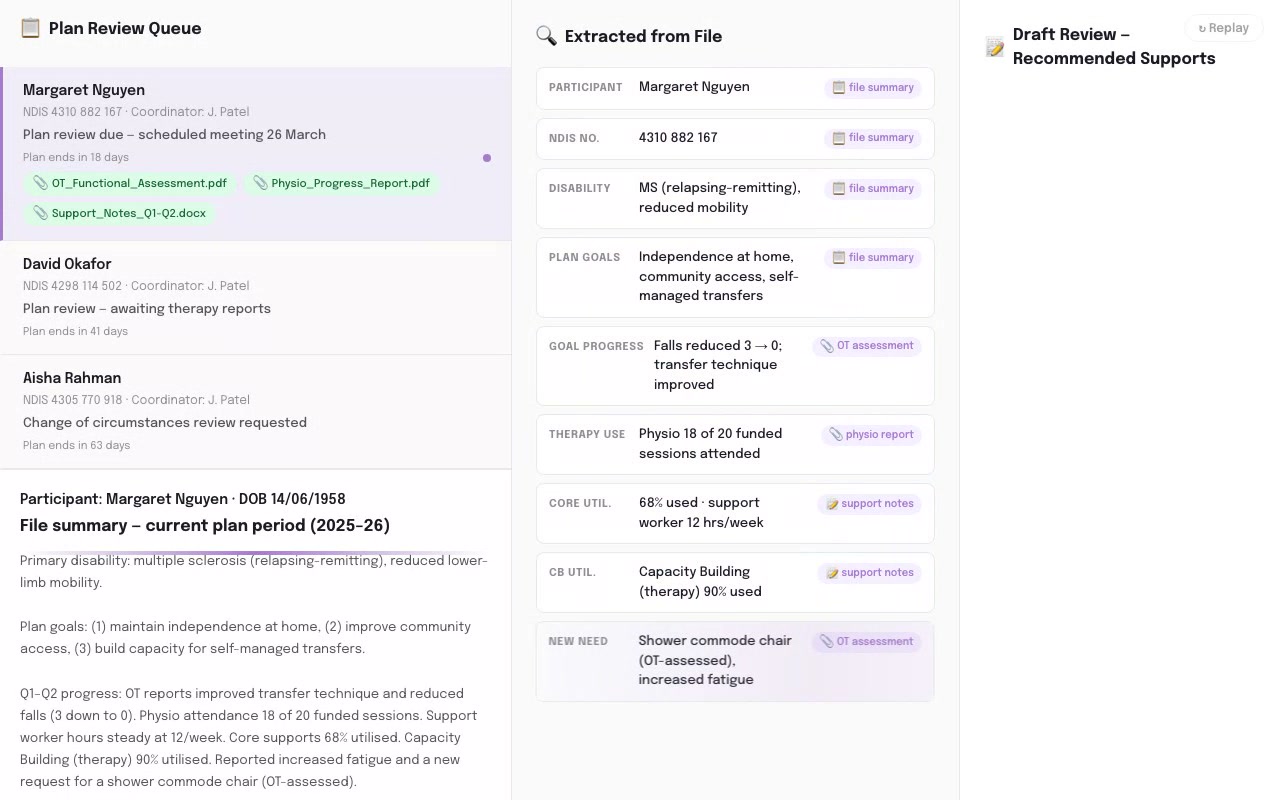1280x800 pixels.
Task: Click 'MS (relapsing-remitting), reduced mobility' value
Action: coord(720,198)
